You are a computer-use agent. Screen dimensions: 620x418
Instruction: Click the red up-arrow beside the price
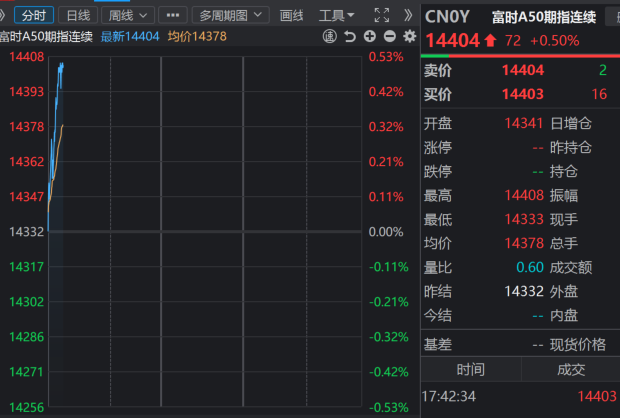pos(490,40)
